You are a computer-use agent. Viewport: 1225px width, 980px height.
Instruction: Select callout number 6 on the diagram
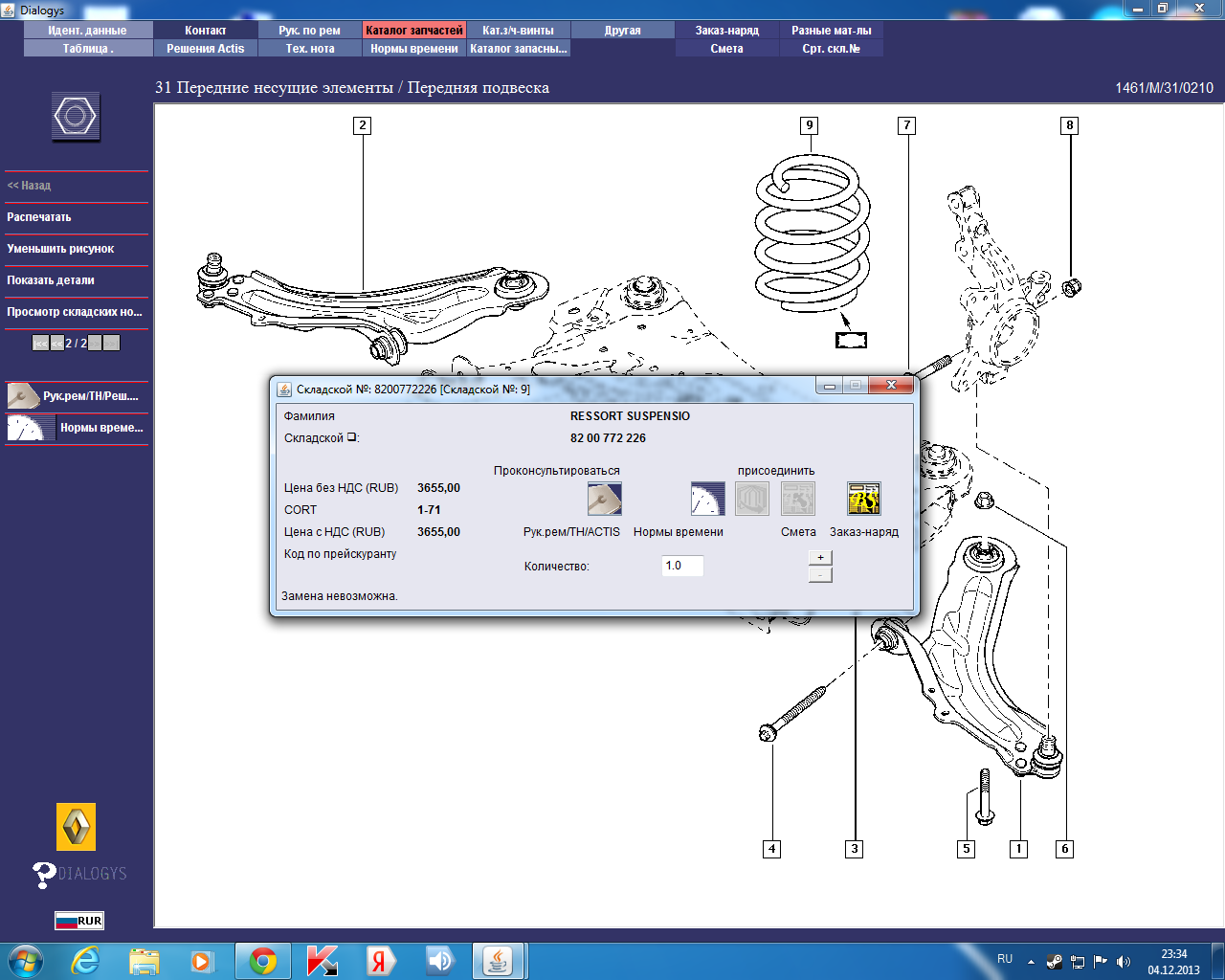1064,849
